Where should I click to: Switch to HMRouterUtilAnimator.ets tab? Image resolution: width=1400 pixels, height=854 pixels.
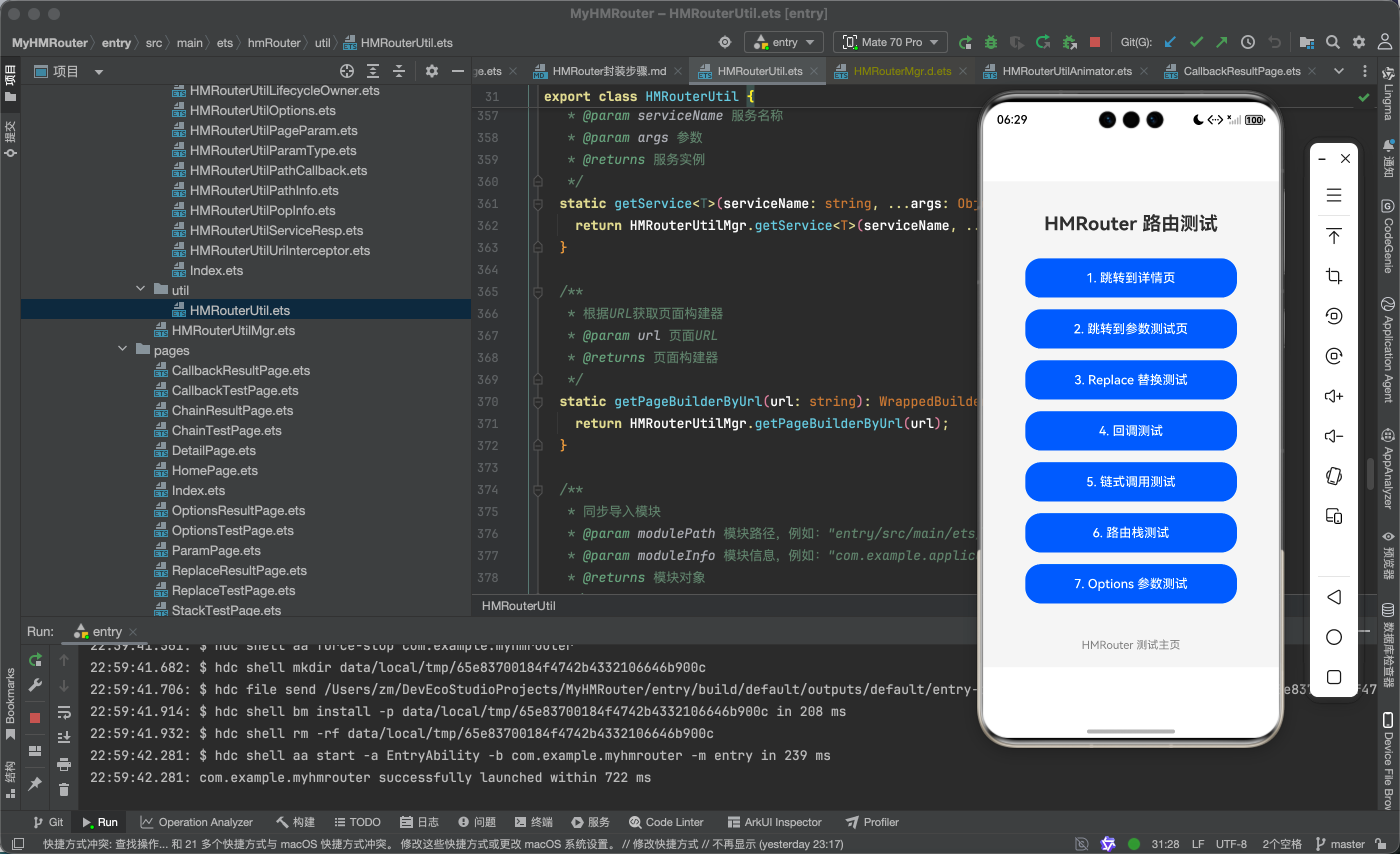pyautogui.click(x=1066, y=71)
